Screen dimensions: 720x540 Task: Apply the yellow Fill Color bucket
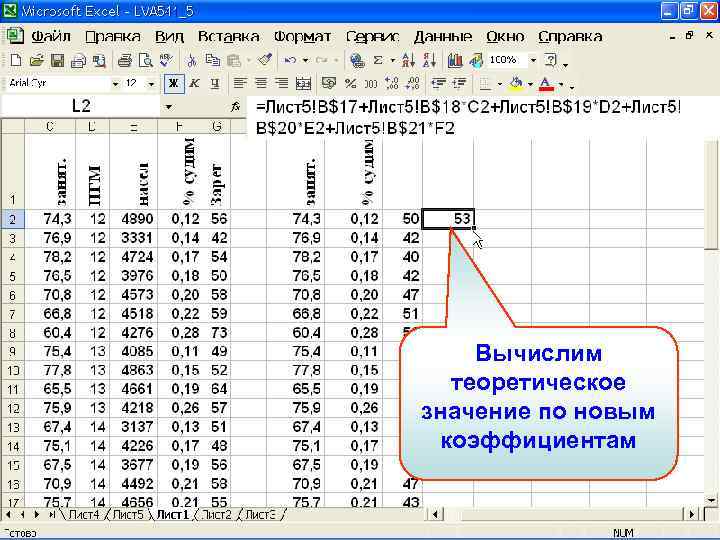(x=517, y=83)
